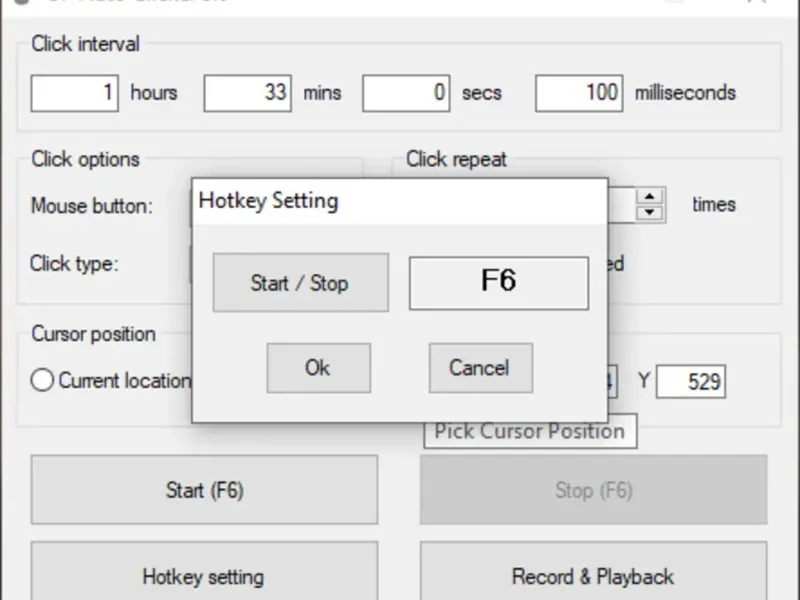The height and width of the screenshot is (600, 800).
Task: Click the F6 hotkey assignment box
Action: pyautogui.click(x=498, y=283)
